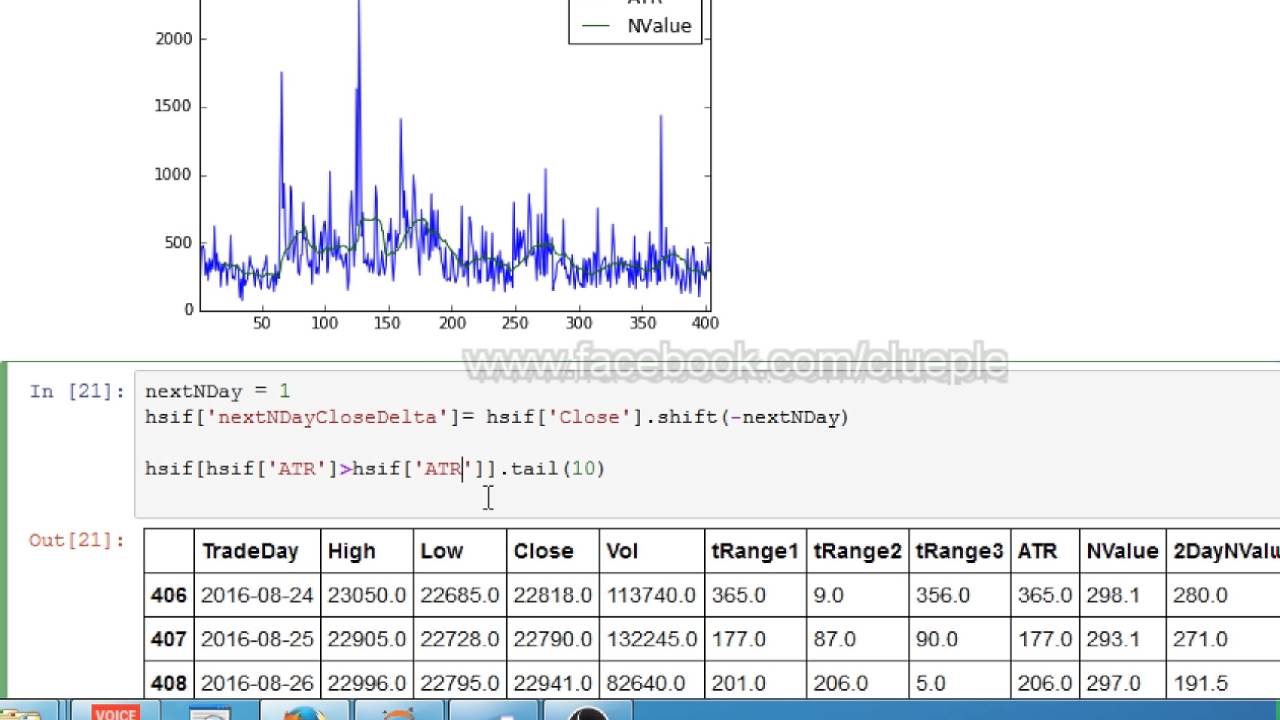Click TradeDay cell 2016-08-25
The height and width of the screenshot is (720, 1280).
click(257, 639)
